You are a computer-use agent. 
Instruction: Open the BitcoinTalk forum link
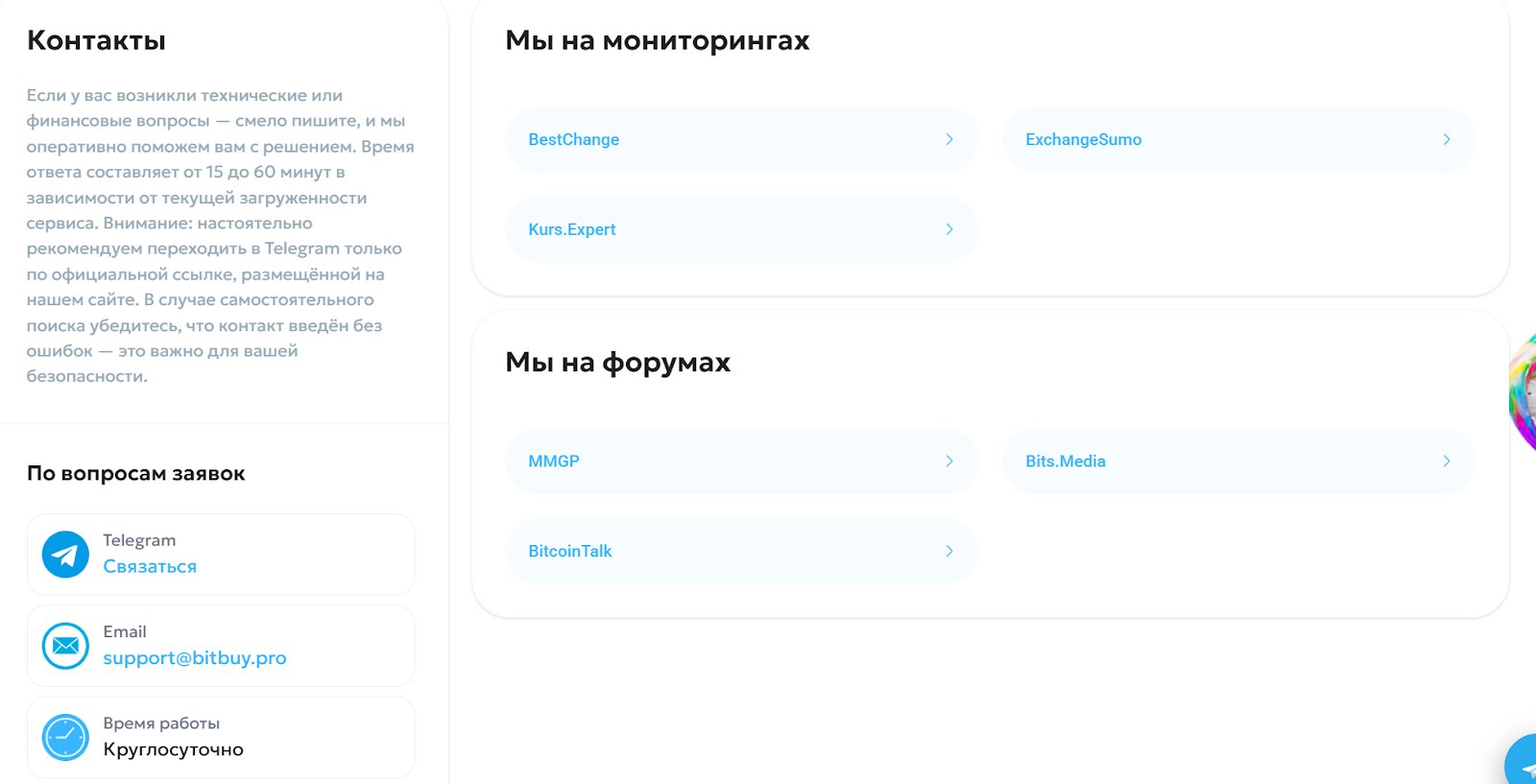[741, 551]
